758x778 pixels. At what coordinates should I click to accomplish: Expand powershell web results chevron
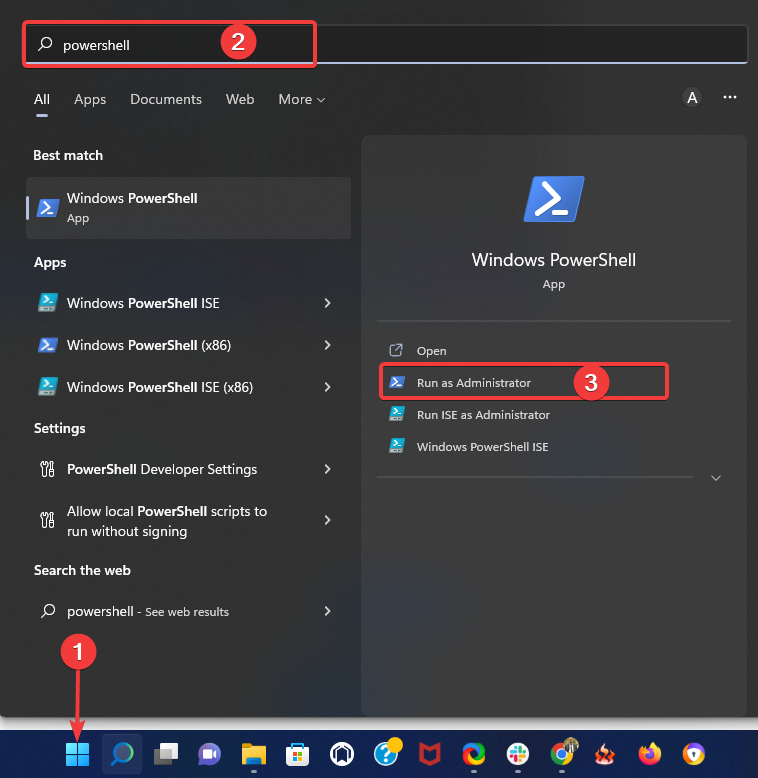pos(327,611)
